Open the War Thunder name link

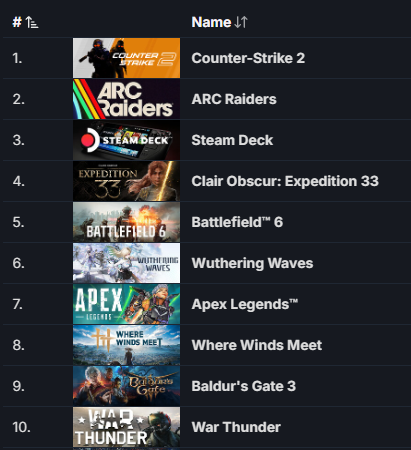tap(236, 427)
